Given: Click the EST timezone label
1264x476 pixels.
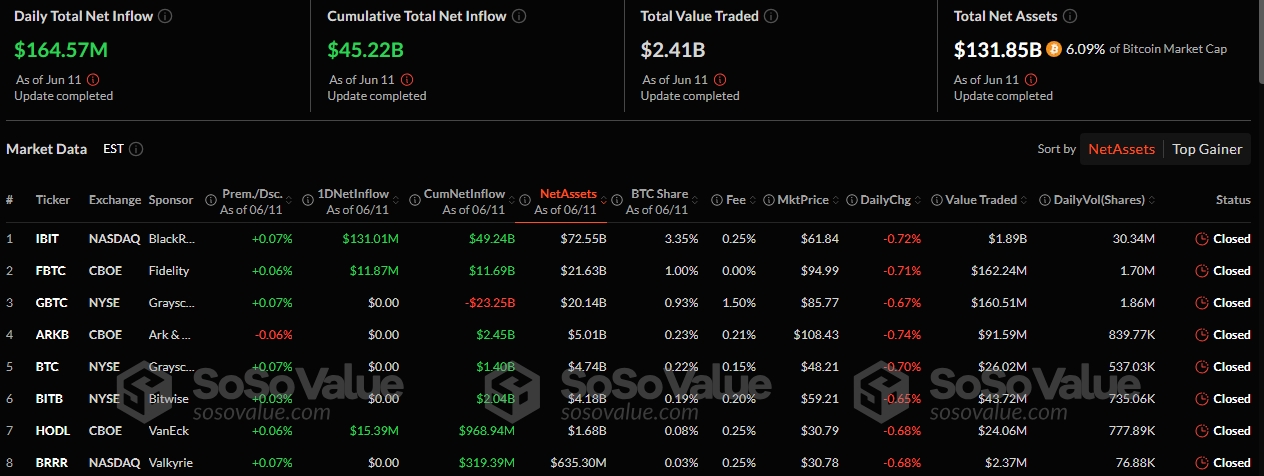Looking at the screenshot, I should 113,149.
